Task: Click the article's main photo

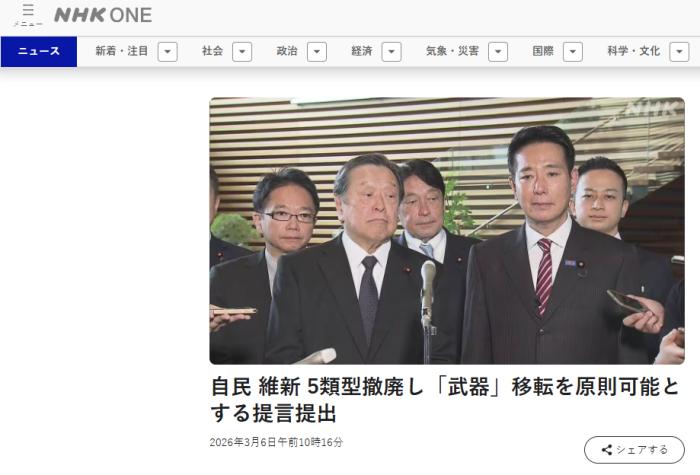Action: coord(447,231)
